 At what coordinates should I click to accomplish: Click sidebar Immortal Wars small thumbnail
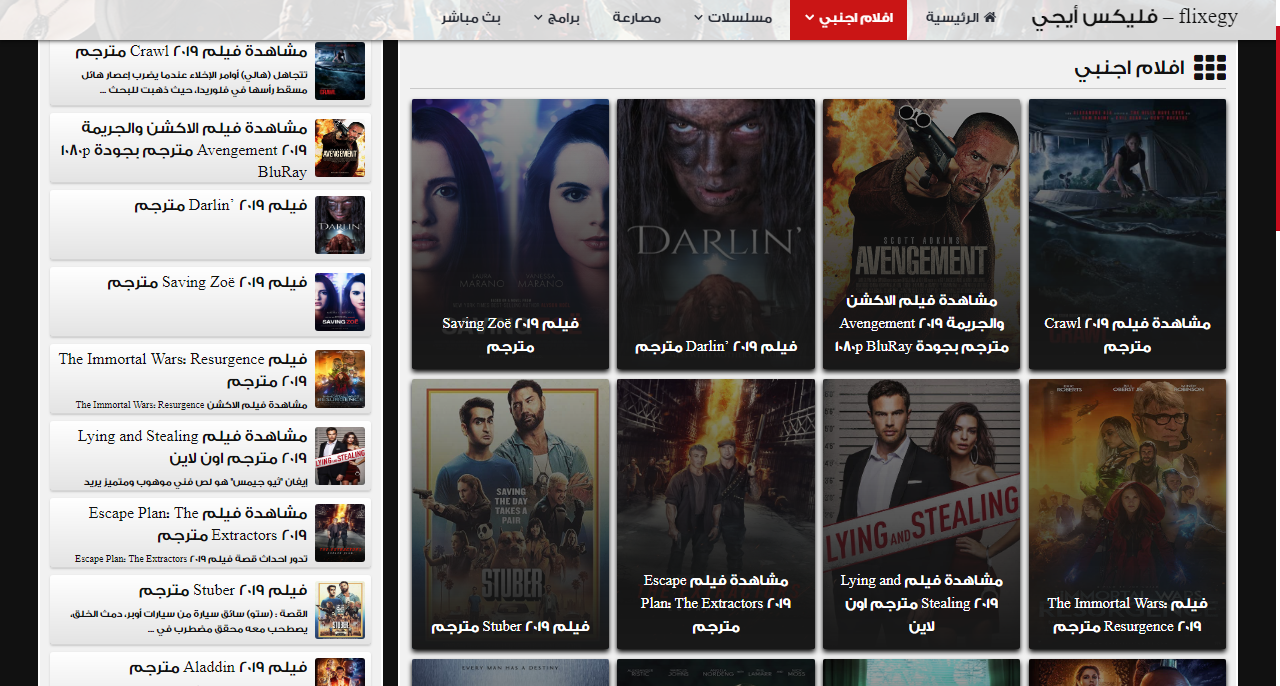point(340,379)
